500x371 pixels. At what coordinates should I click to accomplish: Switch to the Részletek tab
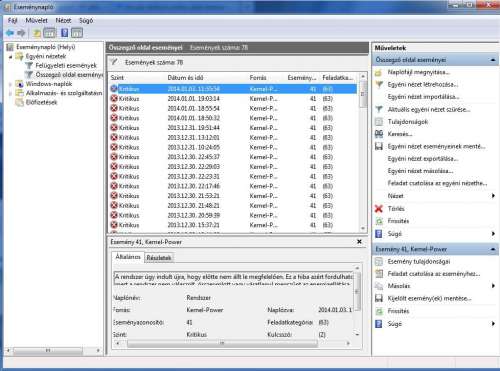[159, 258]
